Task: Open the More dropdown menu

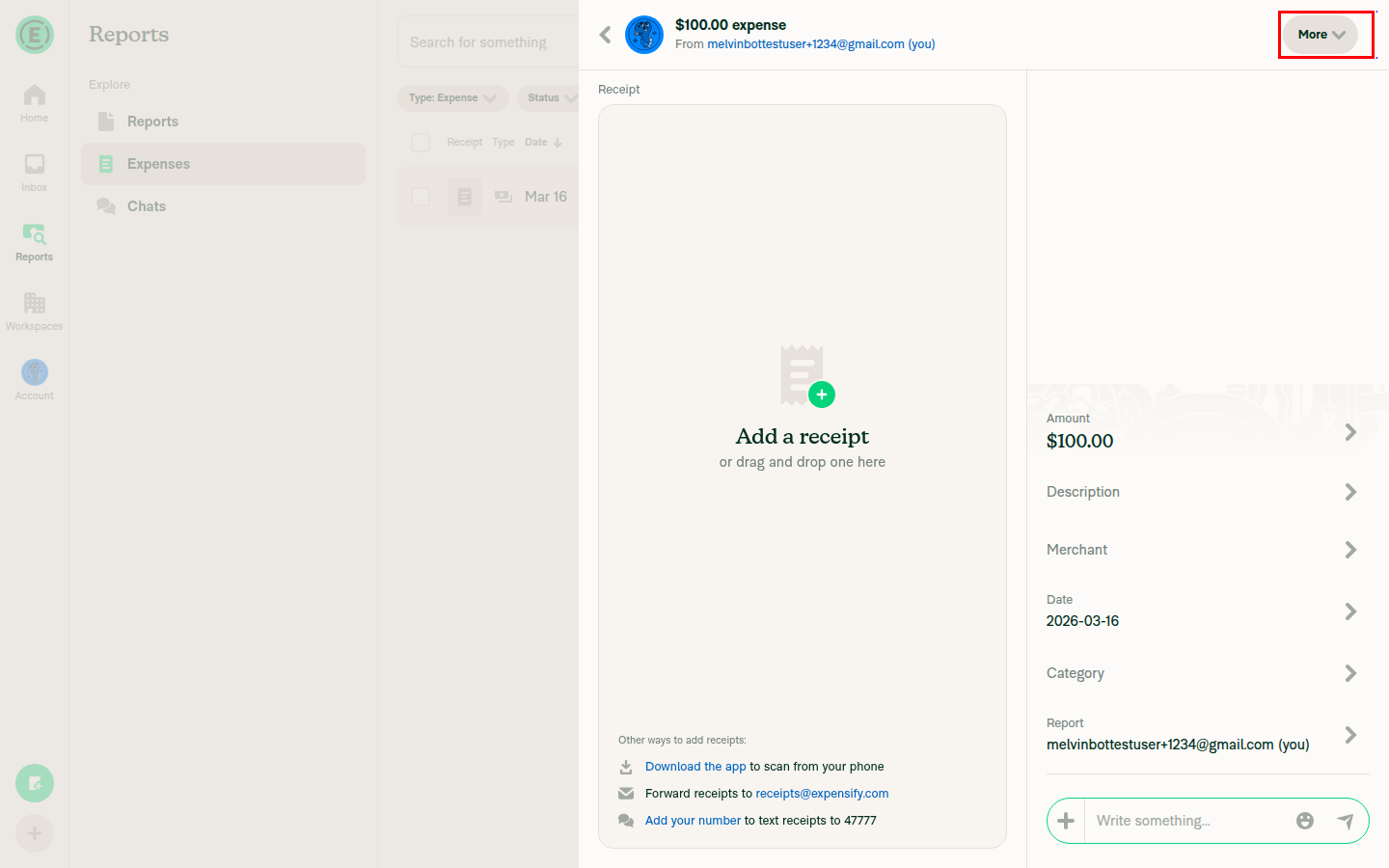Action: coord(1320,35)
